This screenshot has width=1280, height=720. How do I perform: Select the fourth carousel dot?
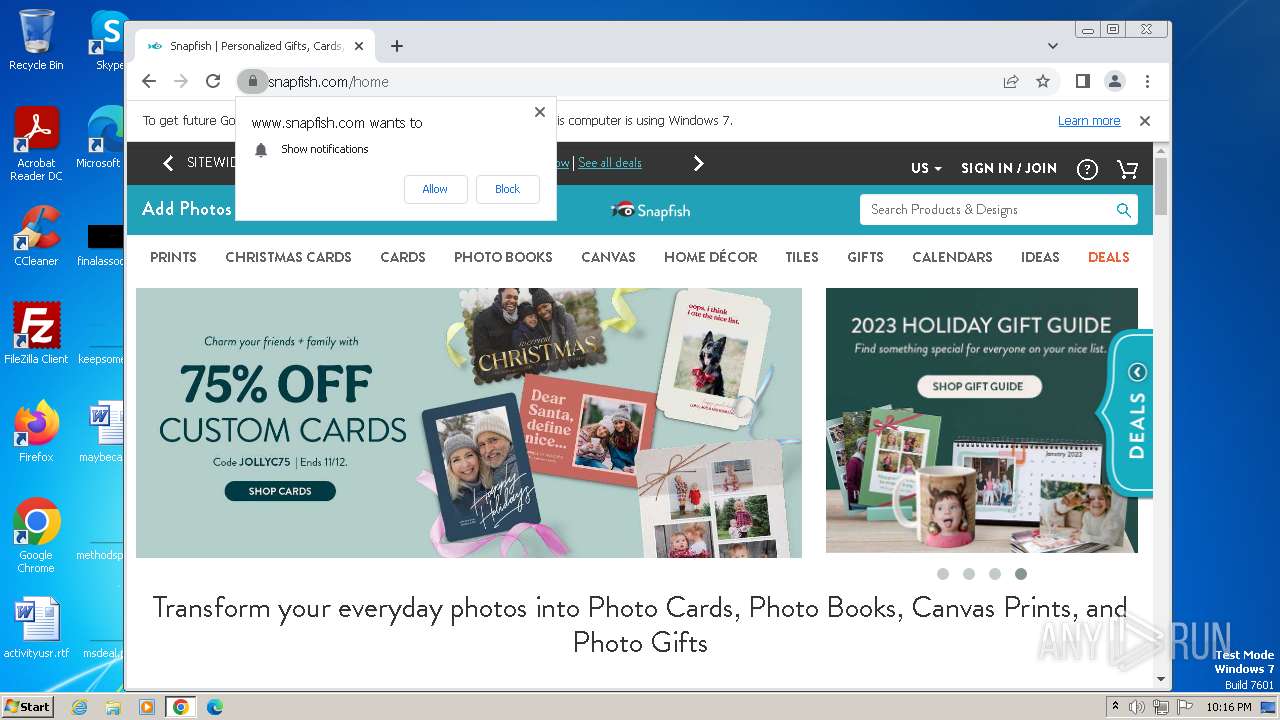point(1021,574)
